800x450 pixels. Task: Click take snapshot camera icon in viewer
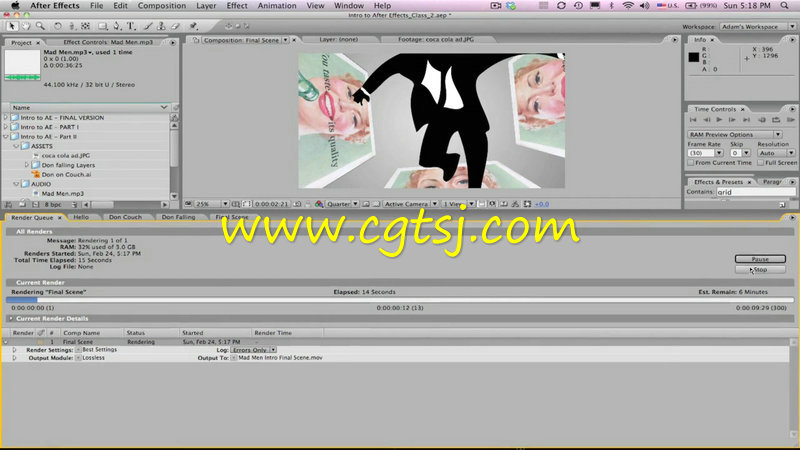tap(297, 204)
